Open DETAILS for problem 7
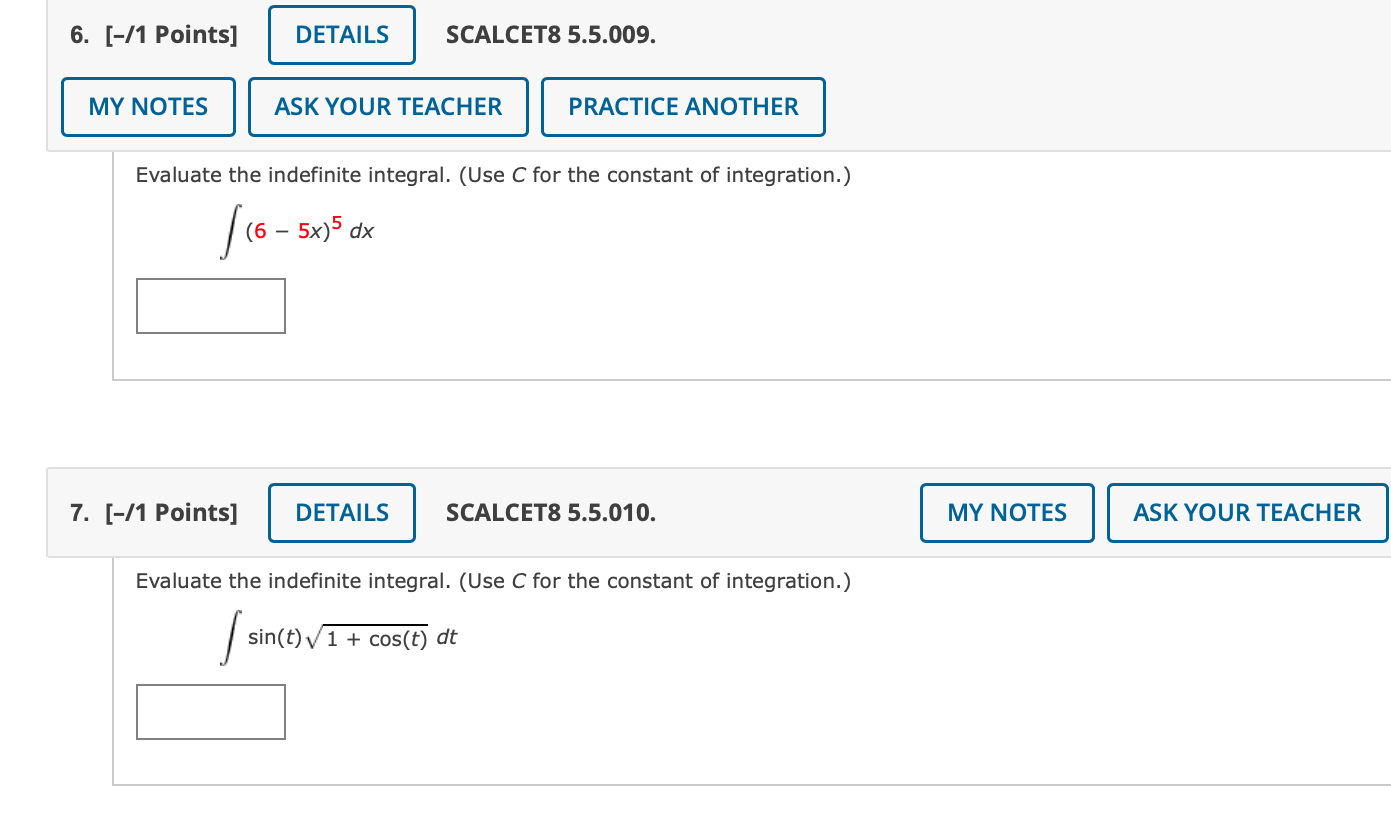 [x=341, y=512]
